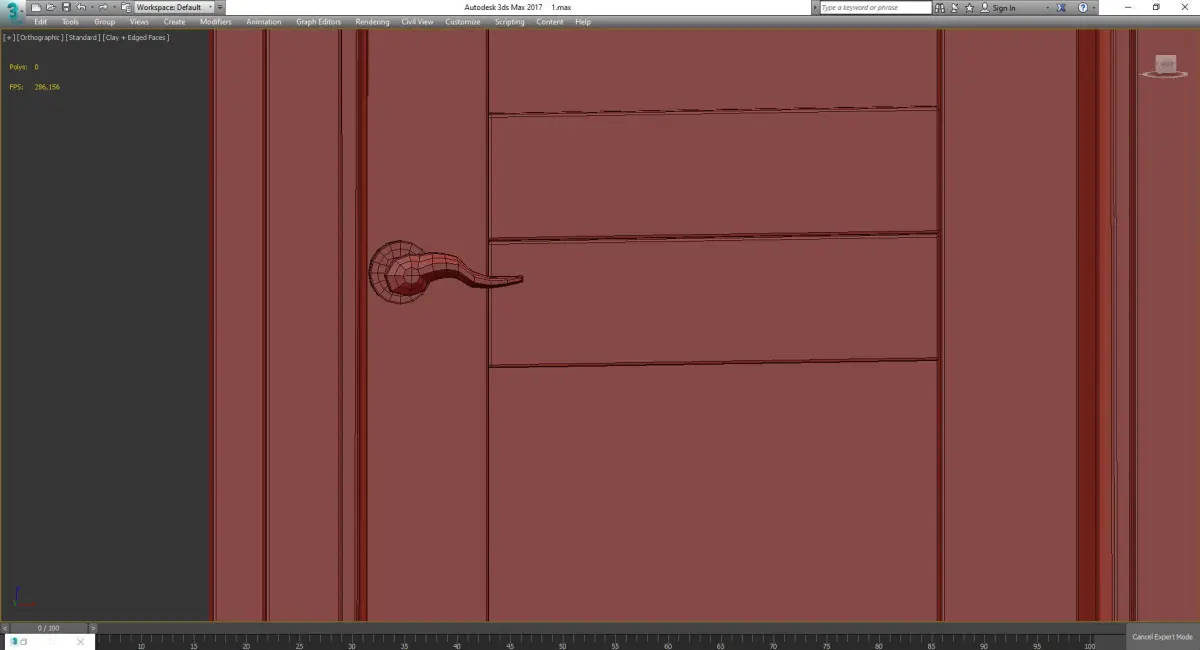The width and height of the screenshot is (1200, 650).
Task: Click frame 100 on the track bar
Action: [1091, 642]
